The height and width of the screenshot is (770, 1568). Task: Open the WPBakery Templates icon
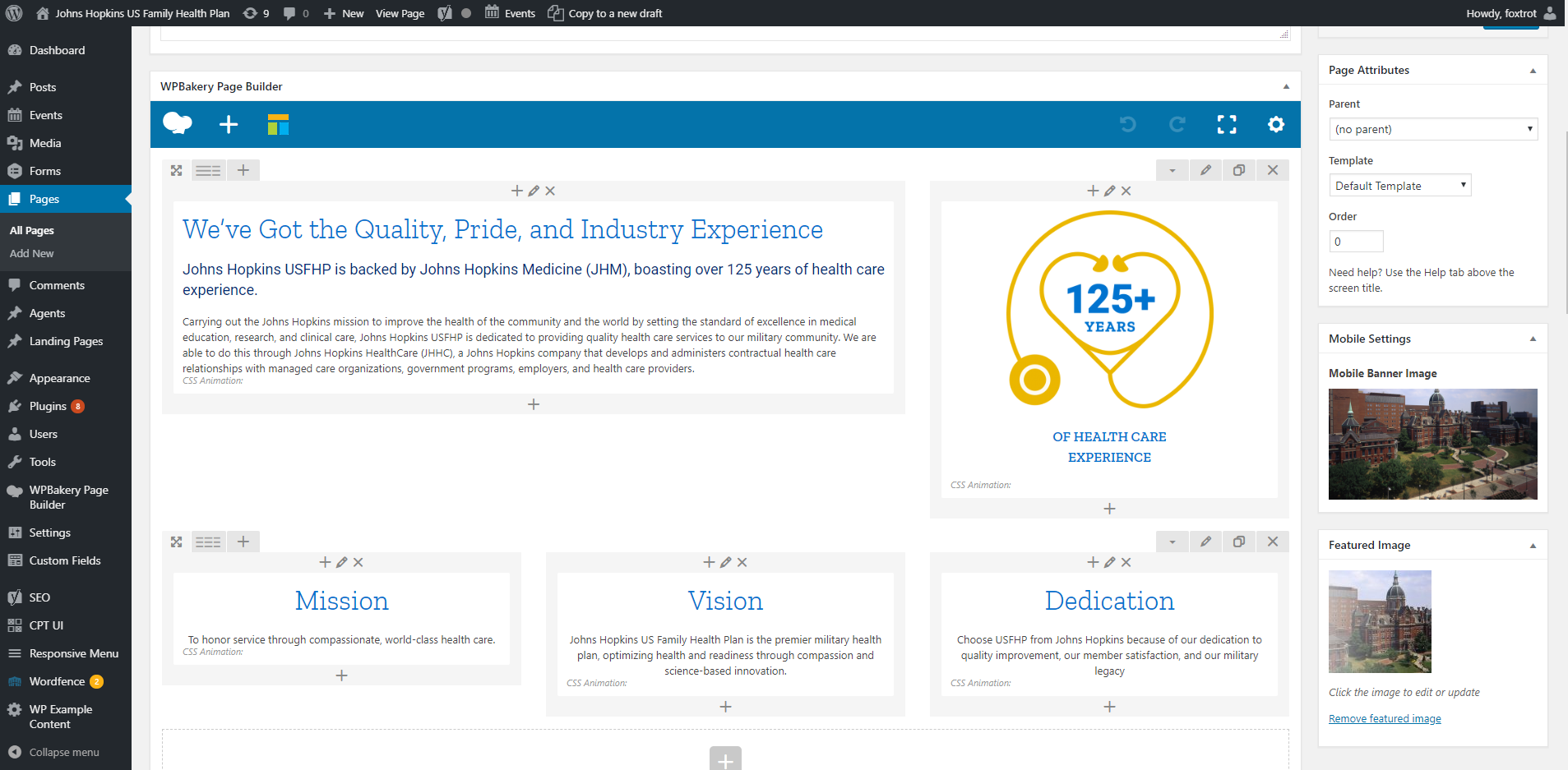pos(278,125)
